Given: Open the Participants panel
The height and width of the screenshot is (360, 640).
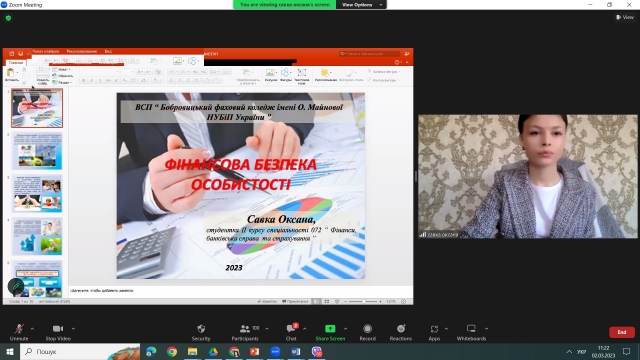Looking at the screenshot, I should pyautogui.click(x=245, y=332).
